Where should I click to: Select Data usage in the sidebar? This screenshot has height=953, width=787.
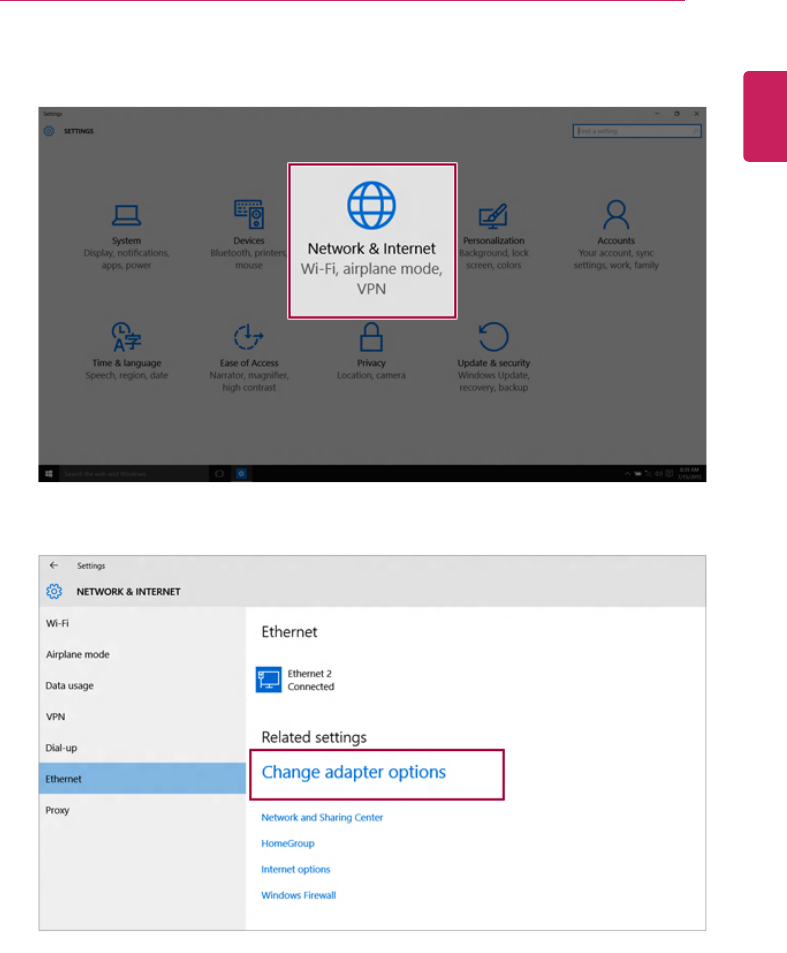point(142,686)
